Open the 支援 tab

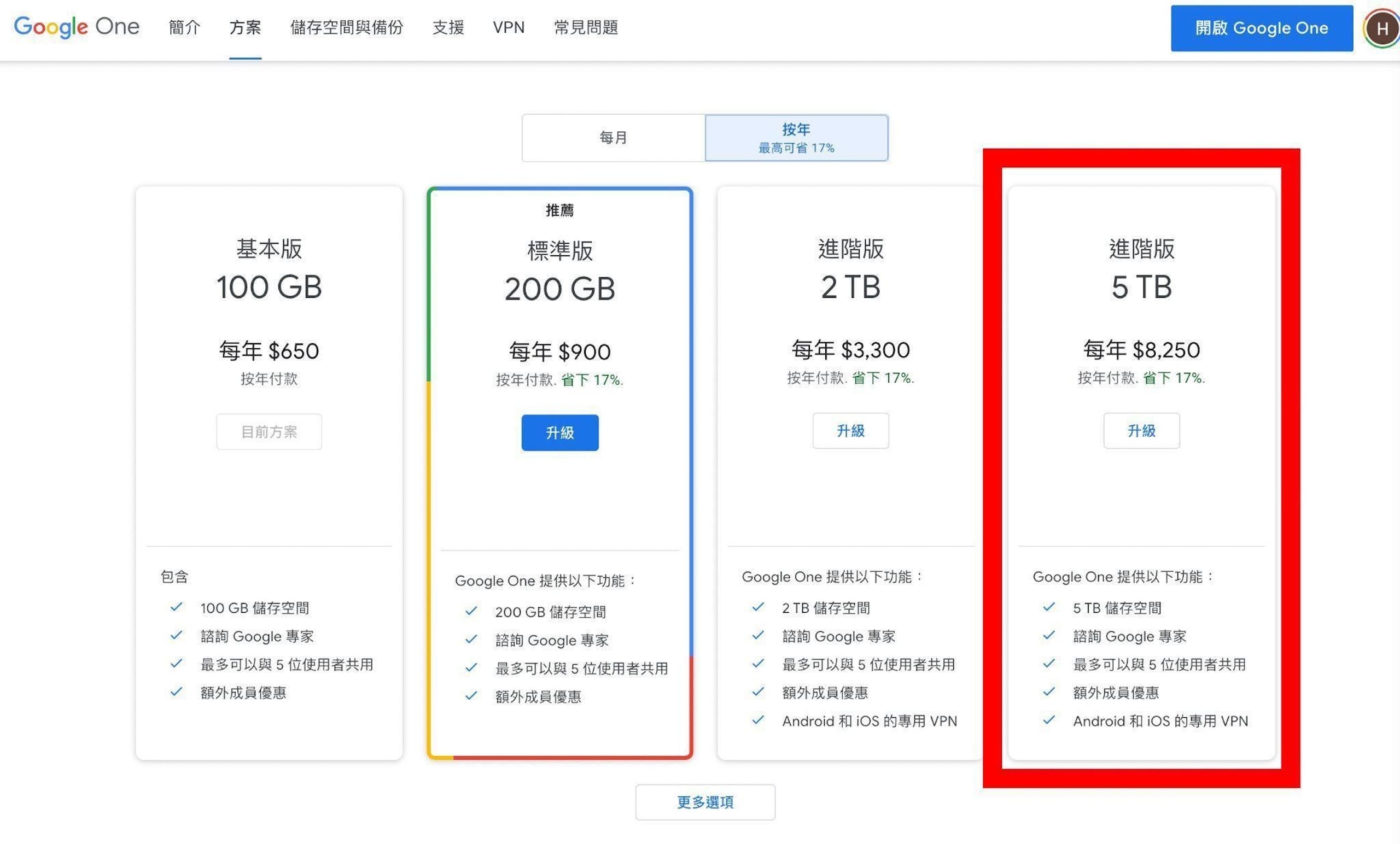(448, 27)
